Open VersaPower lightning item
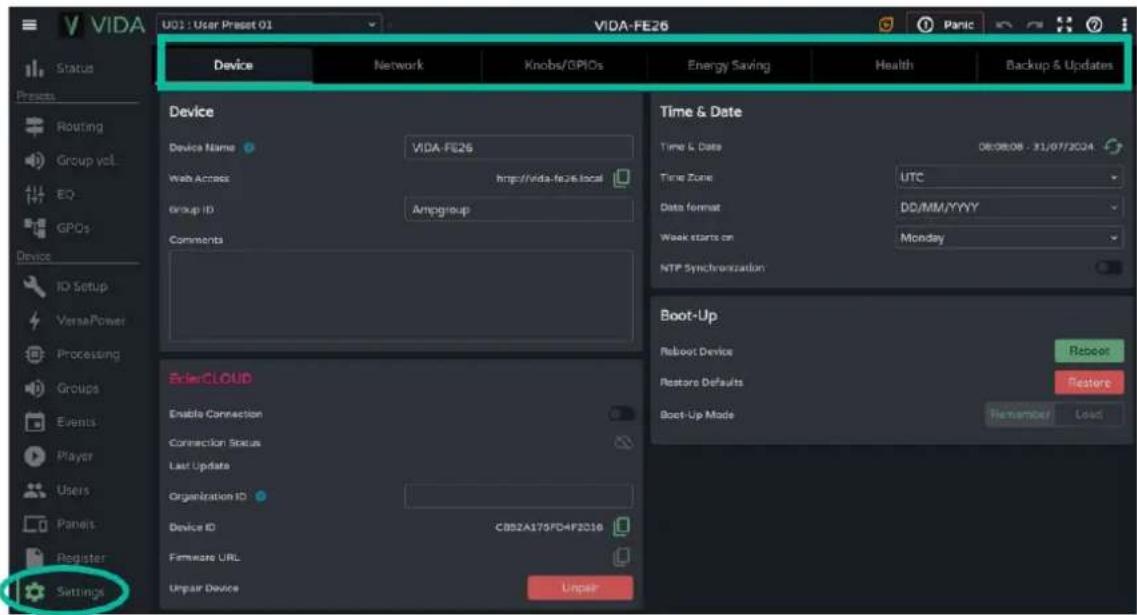Viewport: 1137px width, 615px height. tap(74, 320)
